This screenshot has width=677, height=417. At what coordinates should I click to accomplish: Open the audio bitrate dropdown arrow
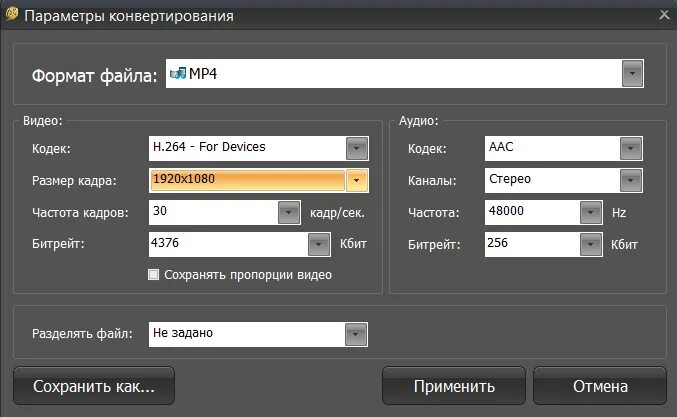(x=591, y=244)
